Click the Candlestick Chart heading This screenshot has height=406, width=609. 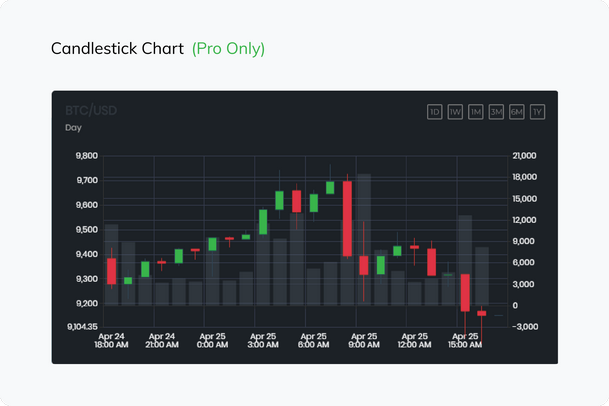coord(118,48)
